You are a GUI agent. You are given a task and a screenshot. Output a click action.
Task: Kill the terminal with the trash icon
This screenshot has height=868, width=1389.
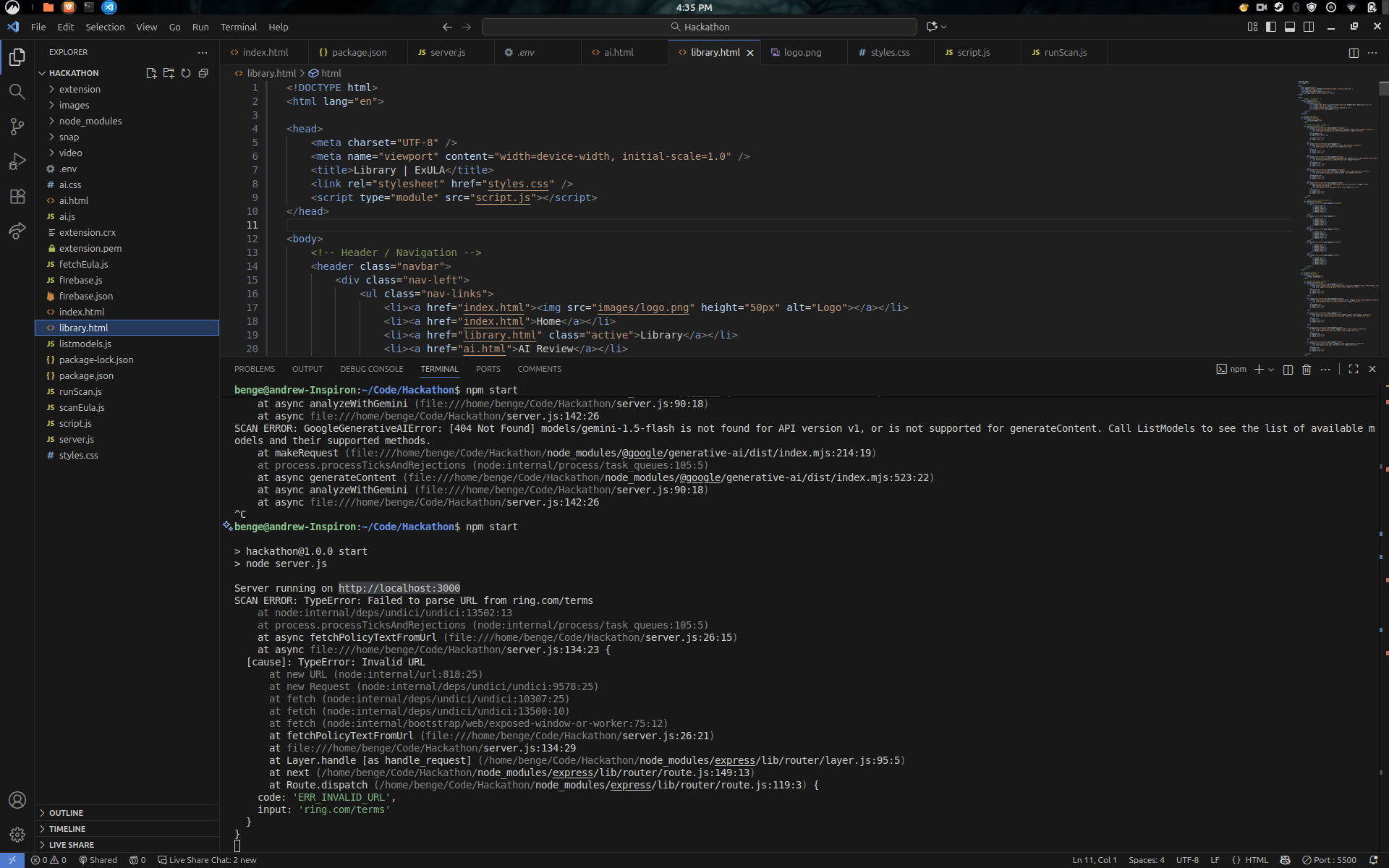point(1307,370)
